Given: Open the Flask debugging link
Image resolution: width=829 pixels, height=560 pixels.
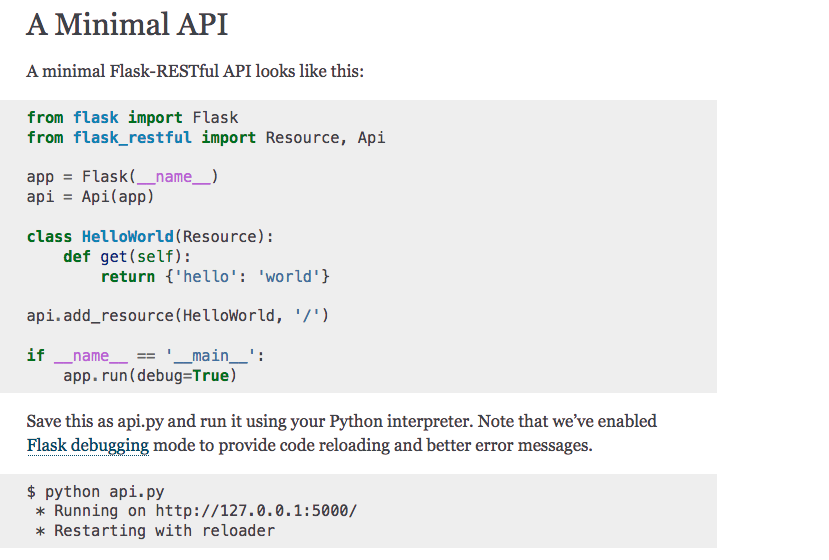Looking at the screenshot, I should pos(88,445).
